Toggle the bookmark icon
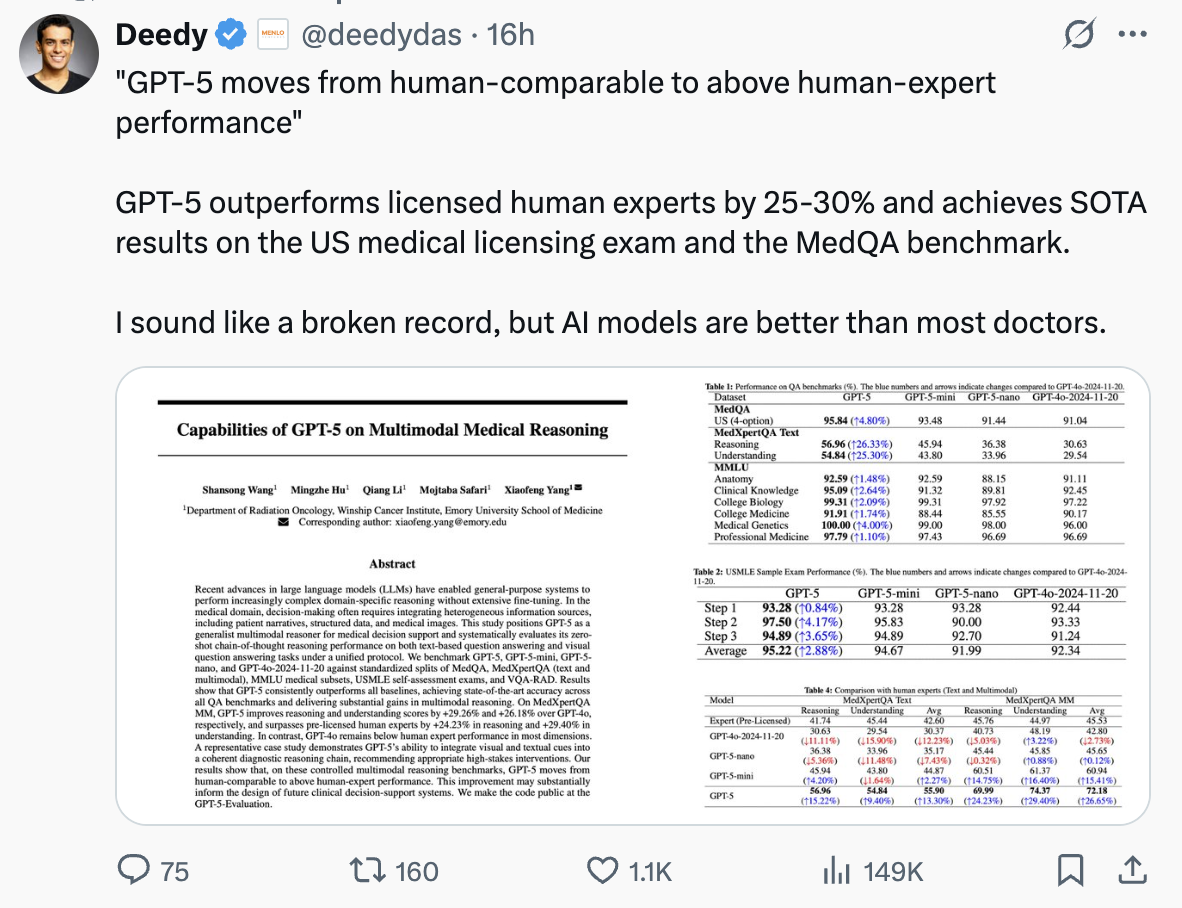 [x=1070, y=870]
